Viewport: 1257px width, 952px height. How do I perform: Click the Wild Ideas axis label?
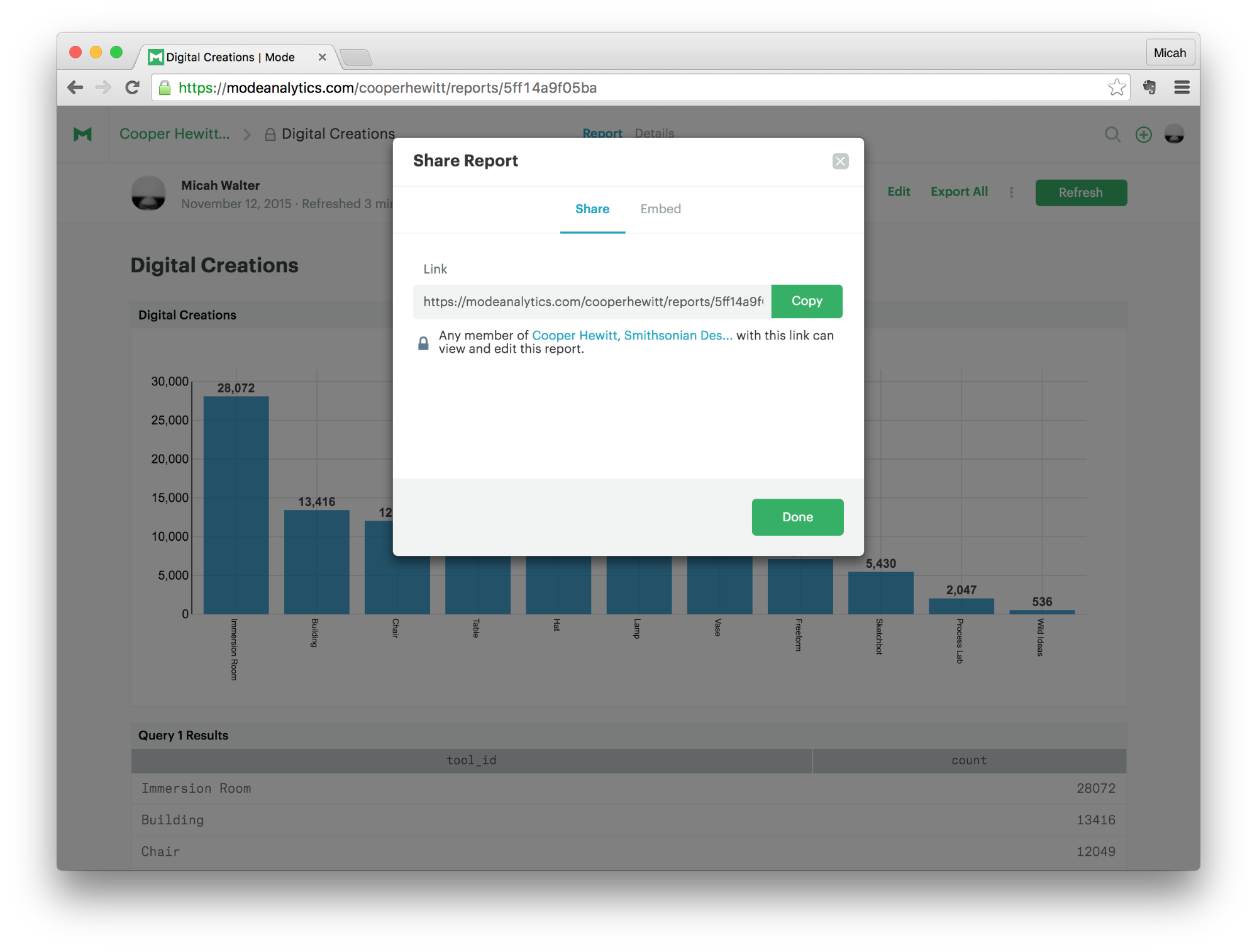click(x=1041, y=637)
